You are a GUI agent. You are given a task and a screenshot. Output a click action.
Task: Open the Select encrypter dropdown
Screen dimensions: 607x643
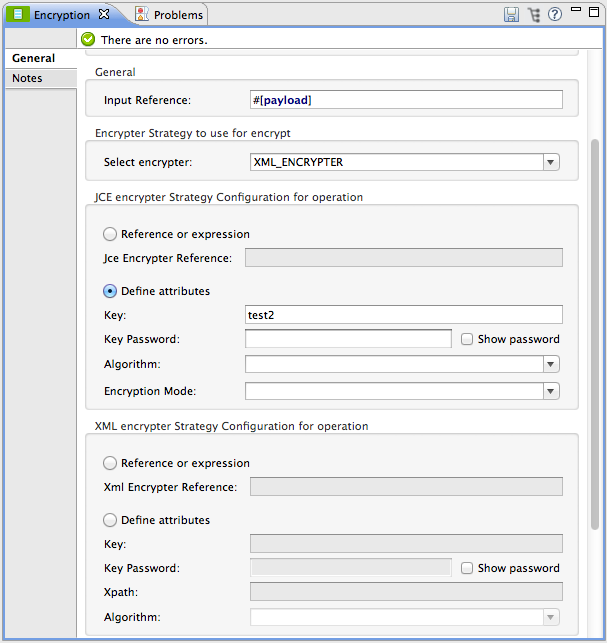[x=551, y=162]
